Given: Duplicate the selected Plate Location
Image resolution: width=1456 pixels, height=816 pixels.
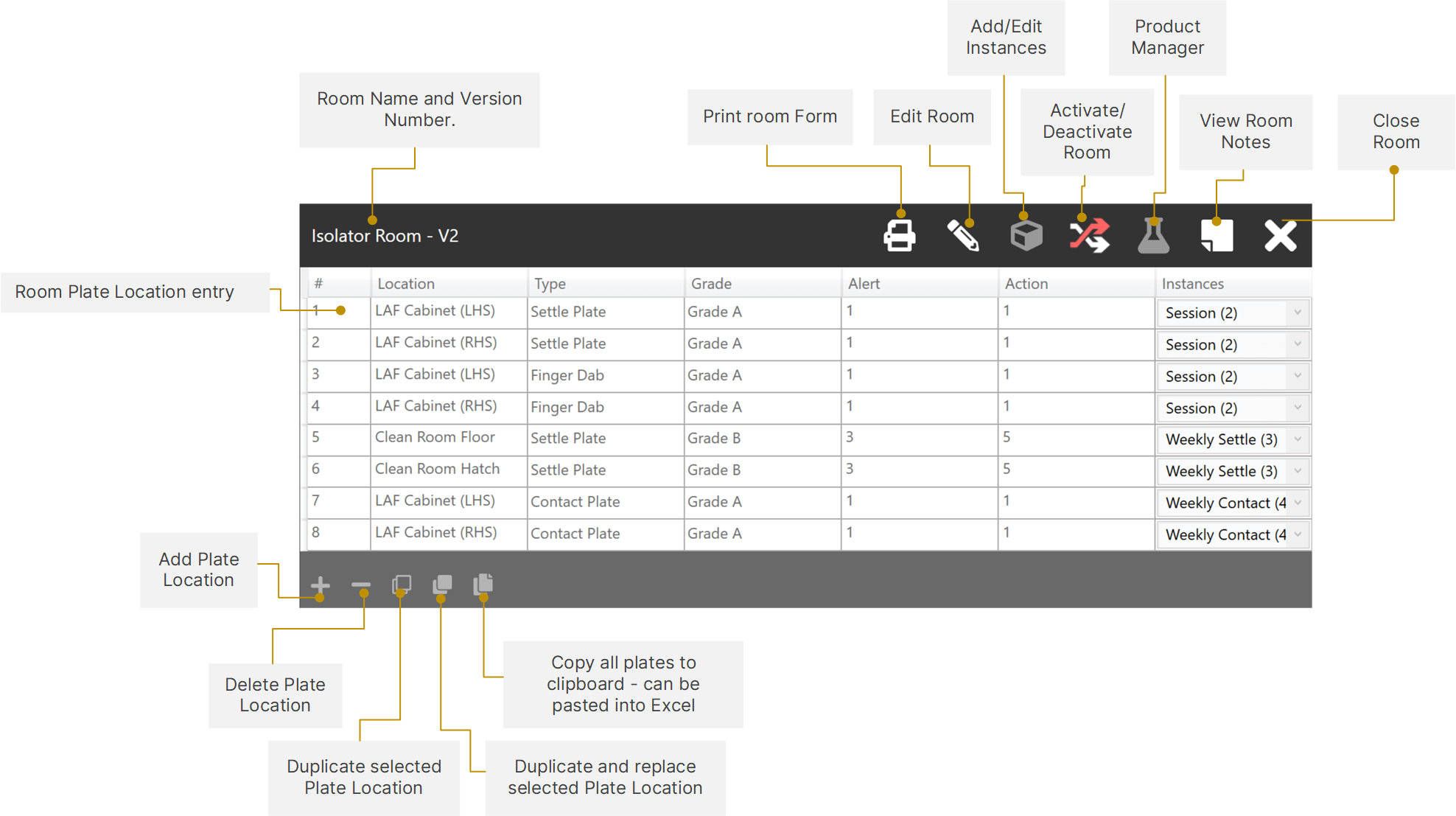Looking at the screenshot, I should click(401, 585).
